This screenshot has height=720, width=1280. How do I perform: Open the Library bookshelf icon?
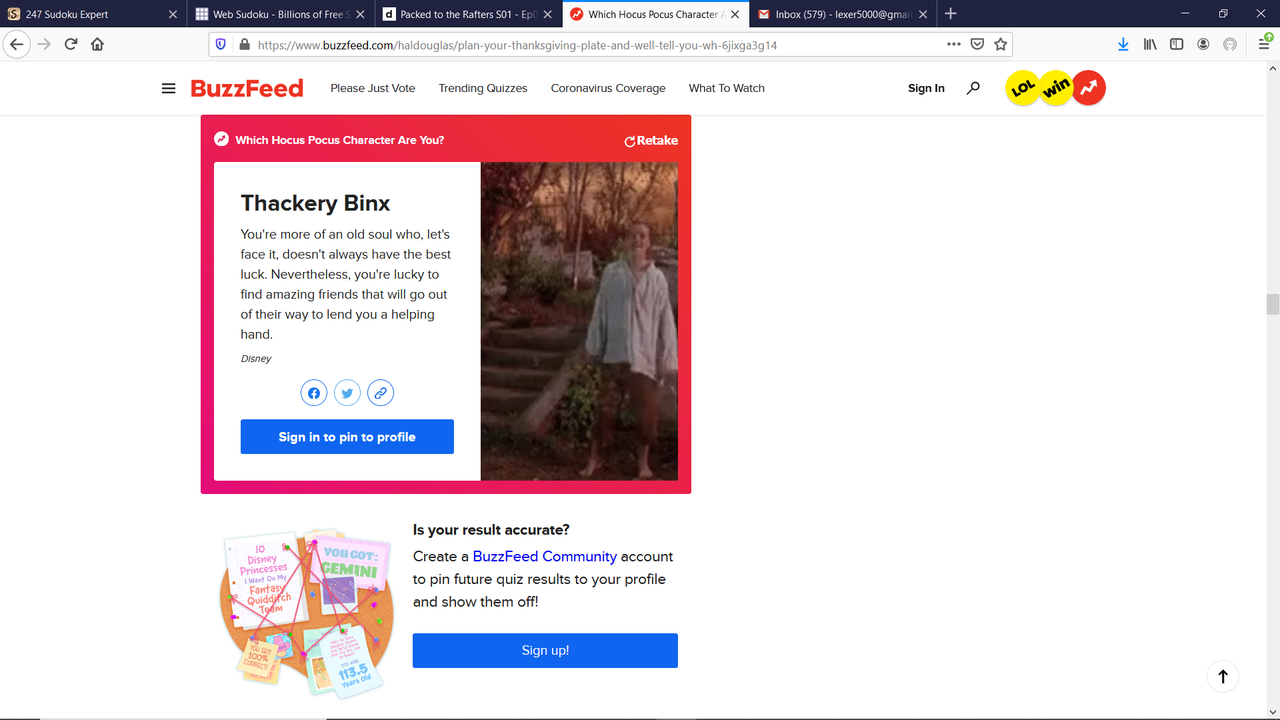click(x=1150, y=44)
